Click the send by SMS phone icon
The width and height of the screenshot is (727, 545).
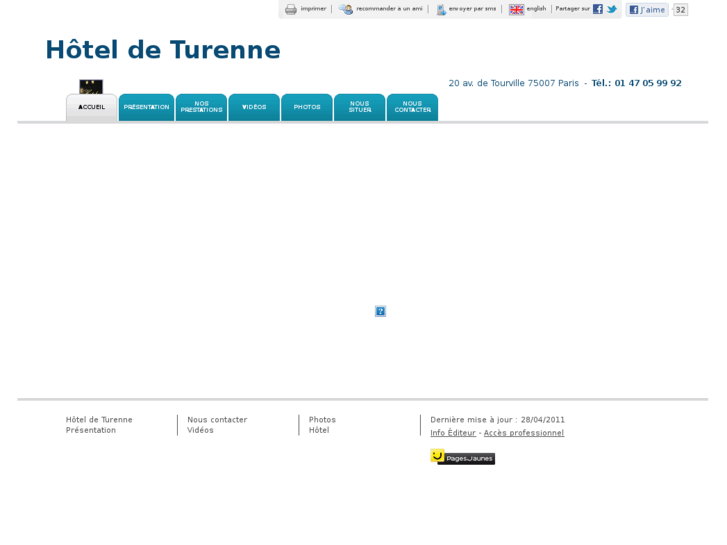[441, 9]
